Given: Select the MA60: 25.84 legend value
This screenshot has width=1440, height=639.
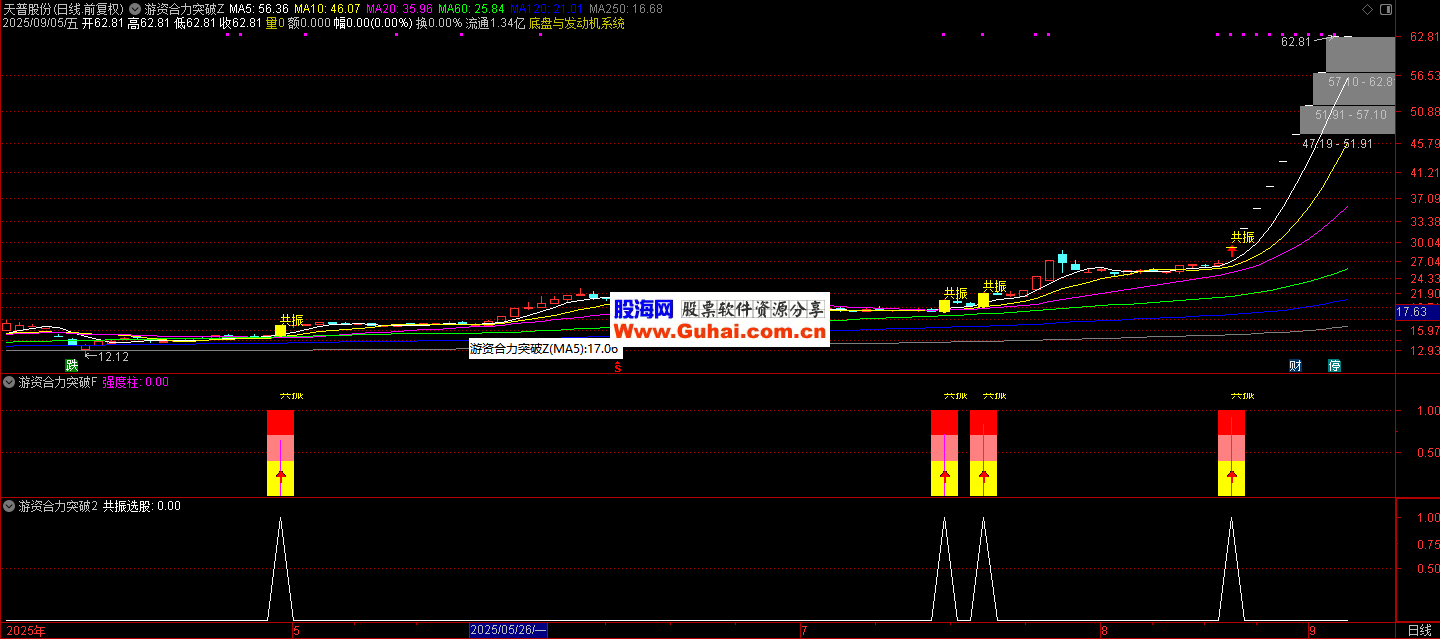Looking at the screenshot, I should click(472, 8).
